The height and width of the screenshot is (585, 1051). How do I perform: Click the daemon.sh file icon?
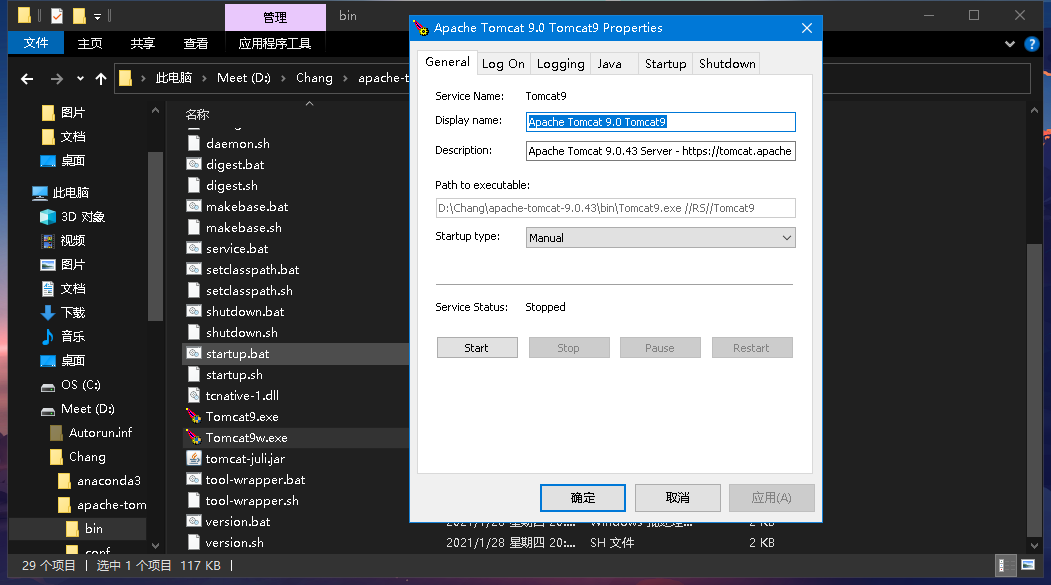(194, 143)
